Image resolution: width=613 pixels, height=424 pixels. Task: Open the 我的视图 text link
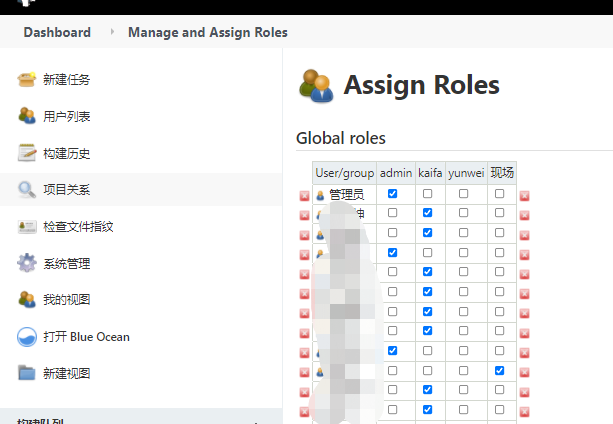point(66,299)
